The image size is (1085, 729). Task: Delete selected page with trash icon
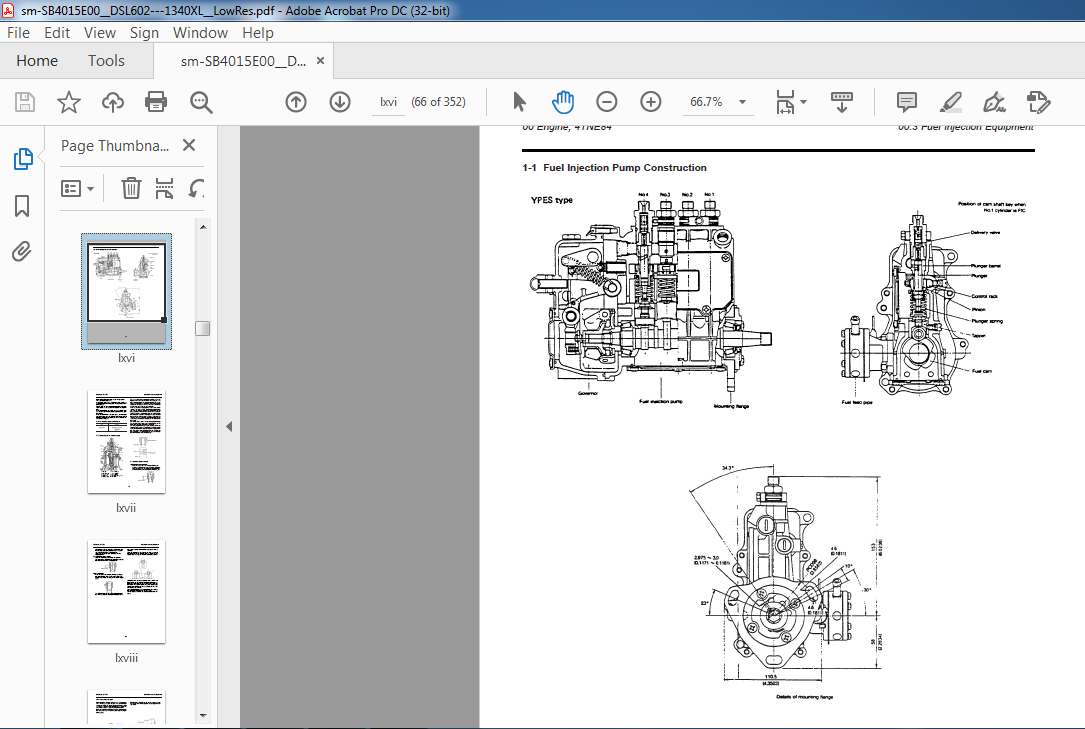pyautogui.click(x=131, y=188)
